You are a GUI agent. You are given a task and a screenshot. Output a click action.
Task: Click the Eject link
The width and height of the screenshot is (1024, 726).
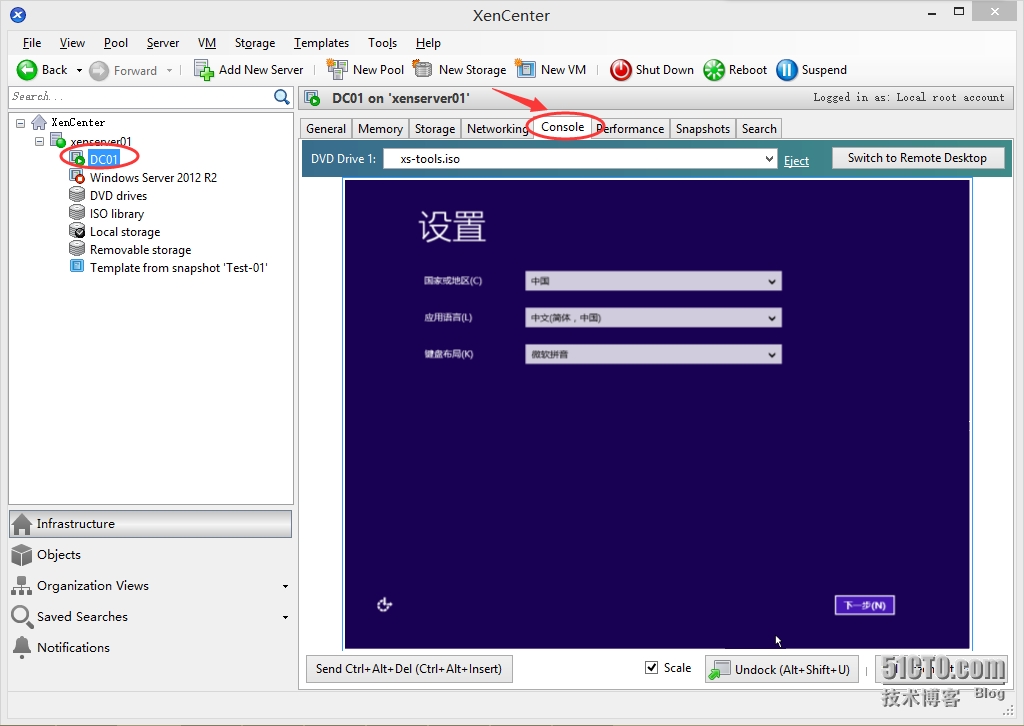796,161
